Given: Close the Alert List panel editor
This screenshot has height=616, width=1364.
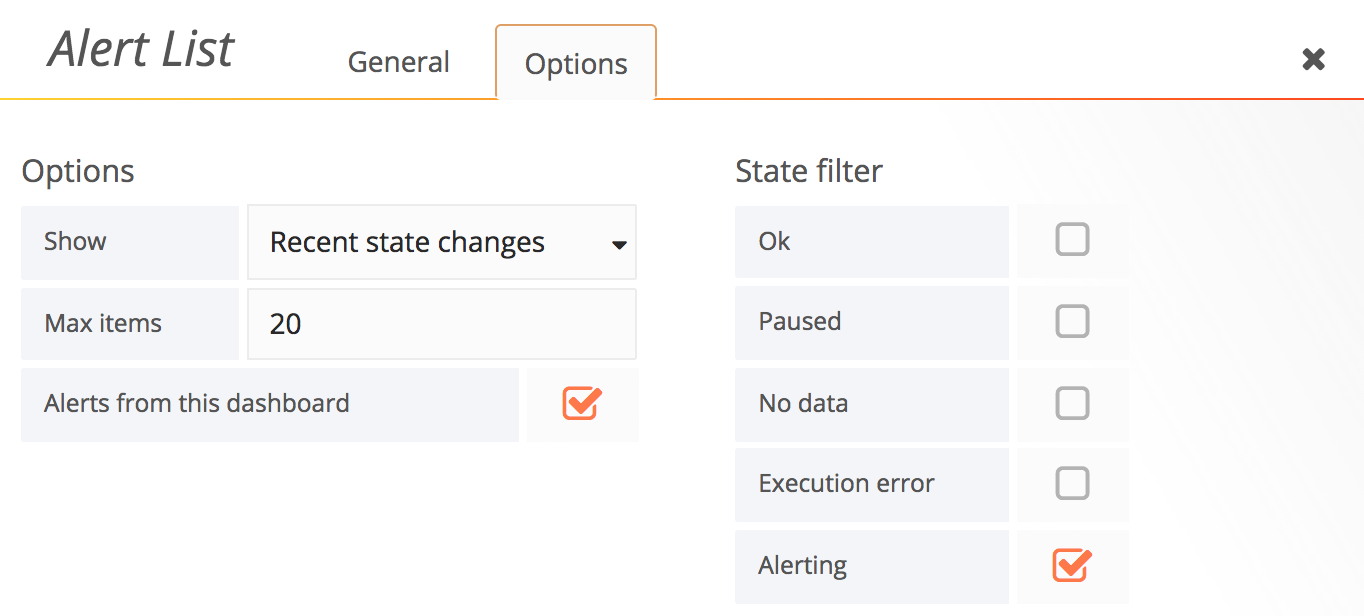Looking at the screenshot, I should point(1312,59).
